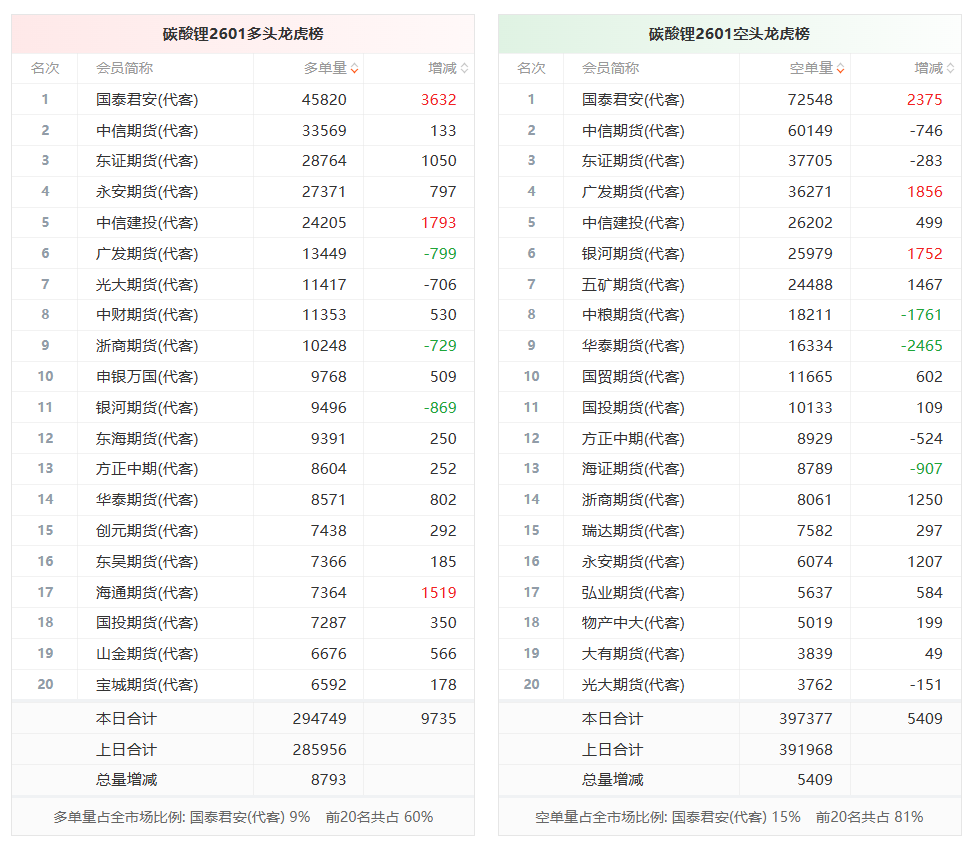Click the green change value -799
970x843 pixels.
click(440, 254)
